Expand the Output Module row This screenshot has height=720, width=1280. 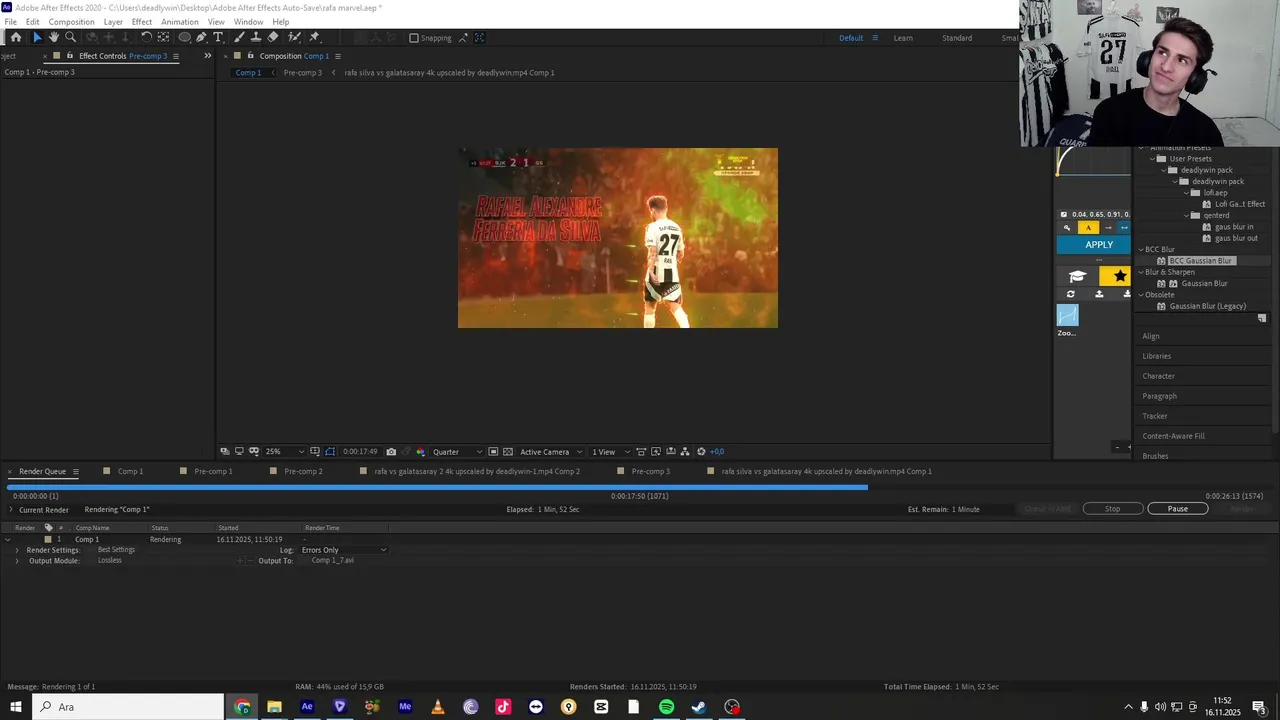(17, 561)
